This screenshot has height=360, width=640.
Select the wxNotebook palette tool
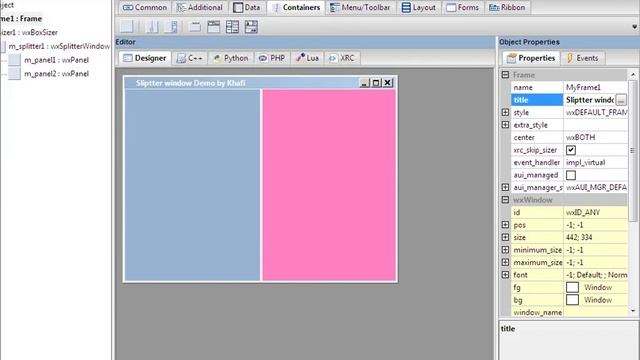195,27
